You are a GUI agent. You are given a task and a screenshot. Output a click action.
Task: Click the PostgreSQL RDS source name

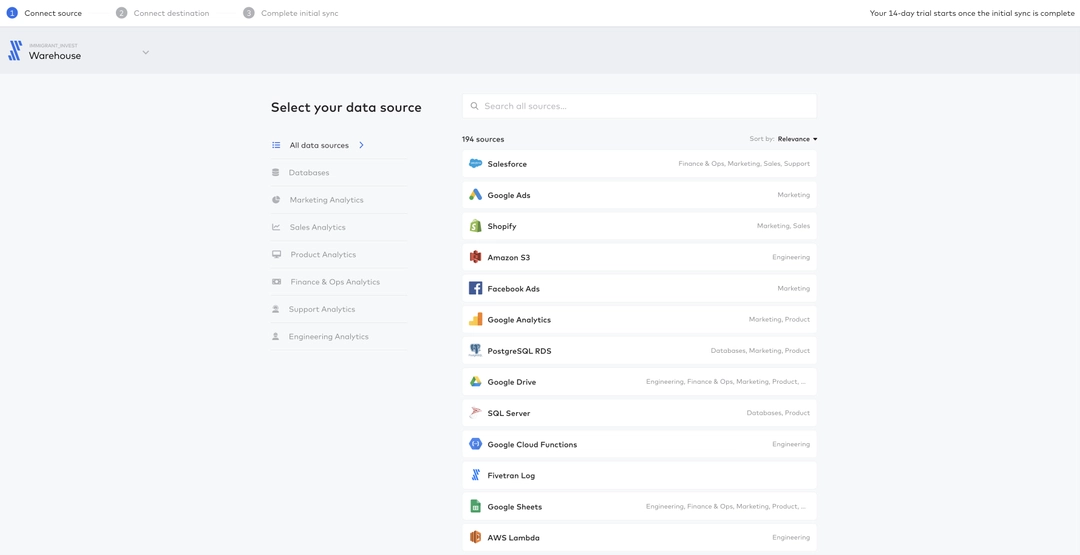(519, 350)
